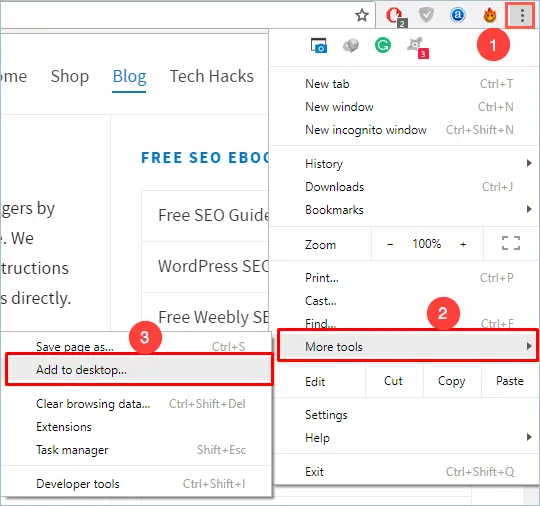Click Paste in the Edit row
This screenshot has width=540, height=506.
tap(510, 381)
